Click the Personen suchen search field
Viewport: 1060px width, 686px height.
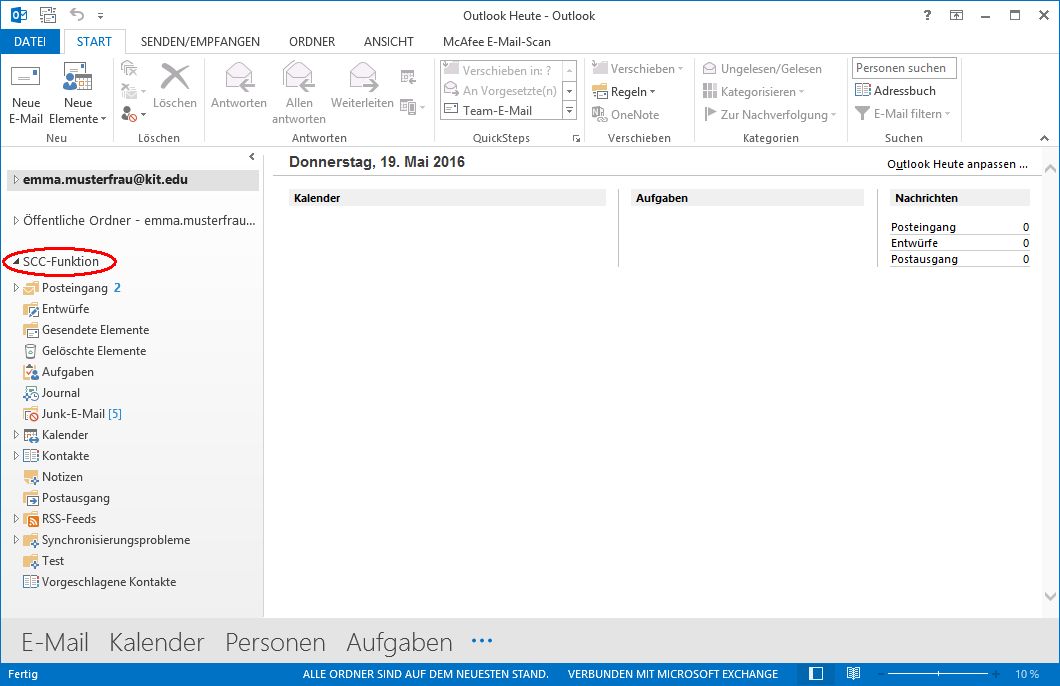pos(904,68)
